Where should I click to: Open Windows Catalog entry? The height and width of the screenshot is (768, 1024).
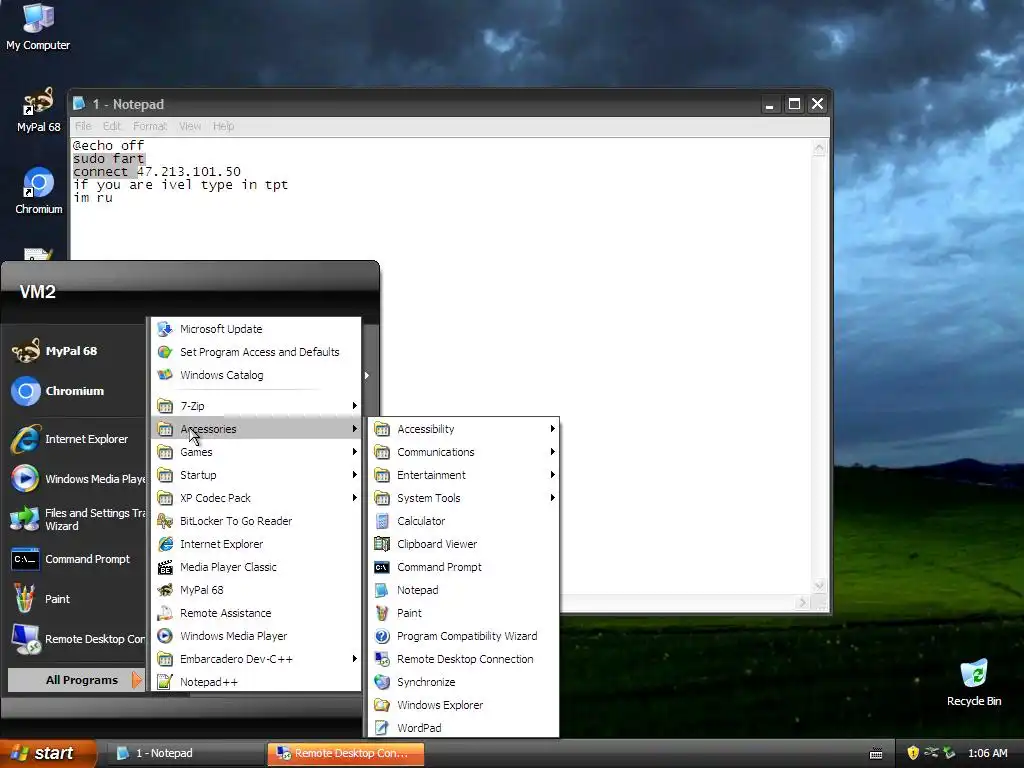point(256,375)
